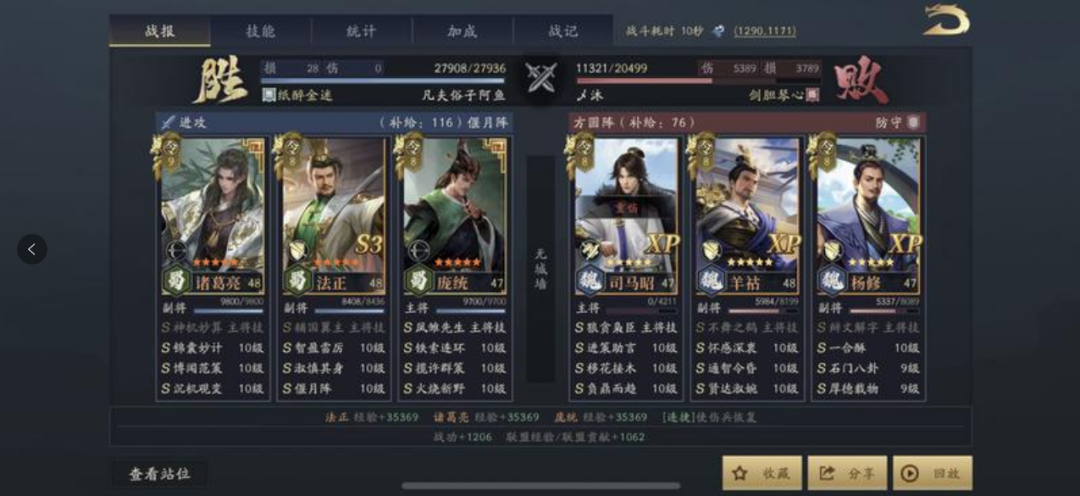This screenshot has width=1080, height=496.
Task: Switch to the 技能 tab
Action: point(261,31)
